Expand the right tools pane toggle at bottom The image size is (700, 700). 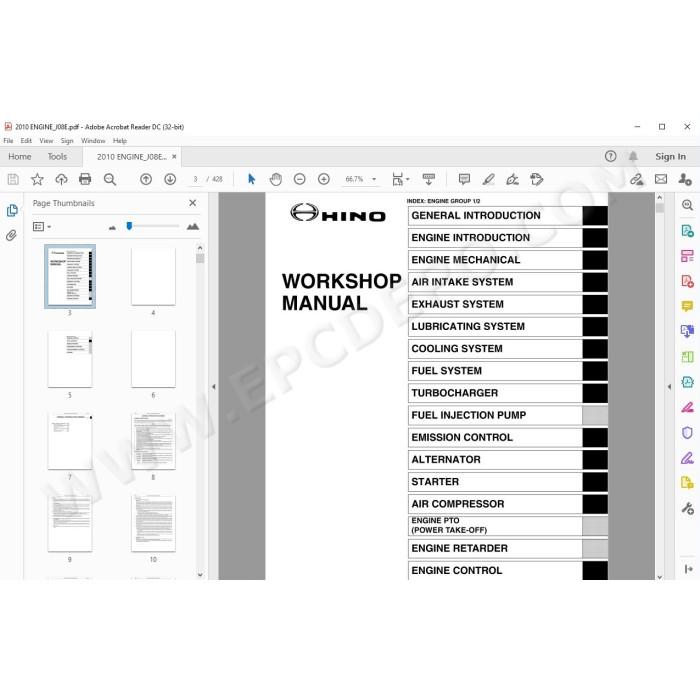click(688, 569)
